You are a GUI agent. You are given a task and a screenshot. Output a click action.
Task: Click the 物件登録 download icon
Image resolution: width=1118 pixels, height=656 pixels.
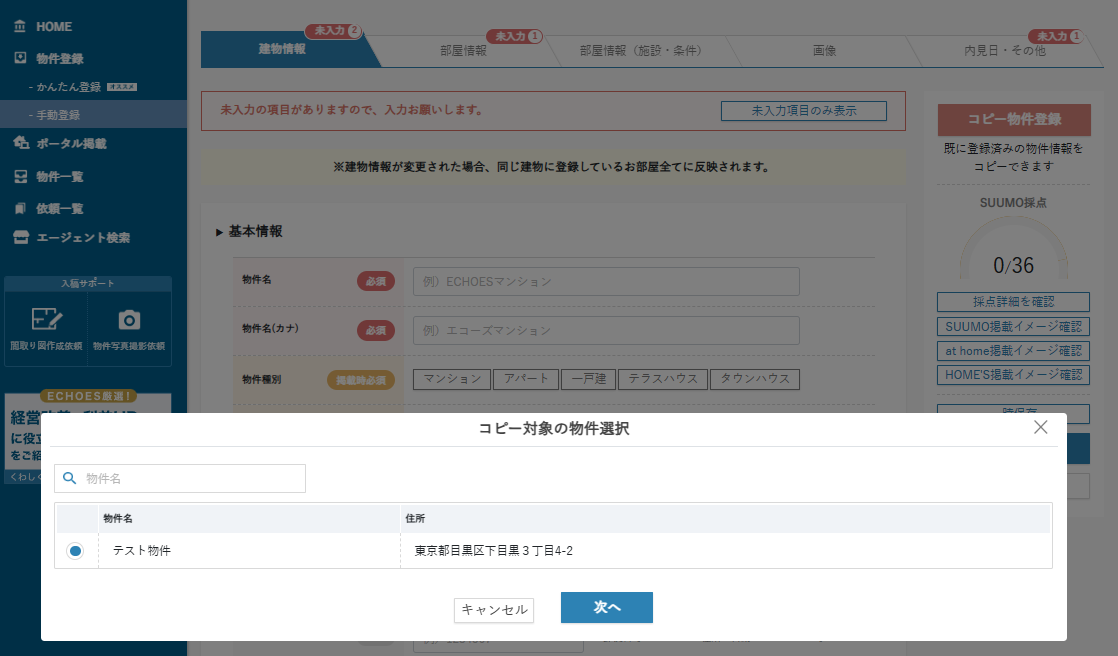click(x=20, y=59)
